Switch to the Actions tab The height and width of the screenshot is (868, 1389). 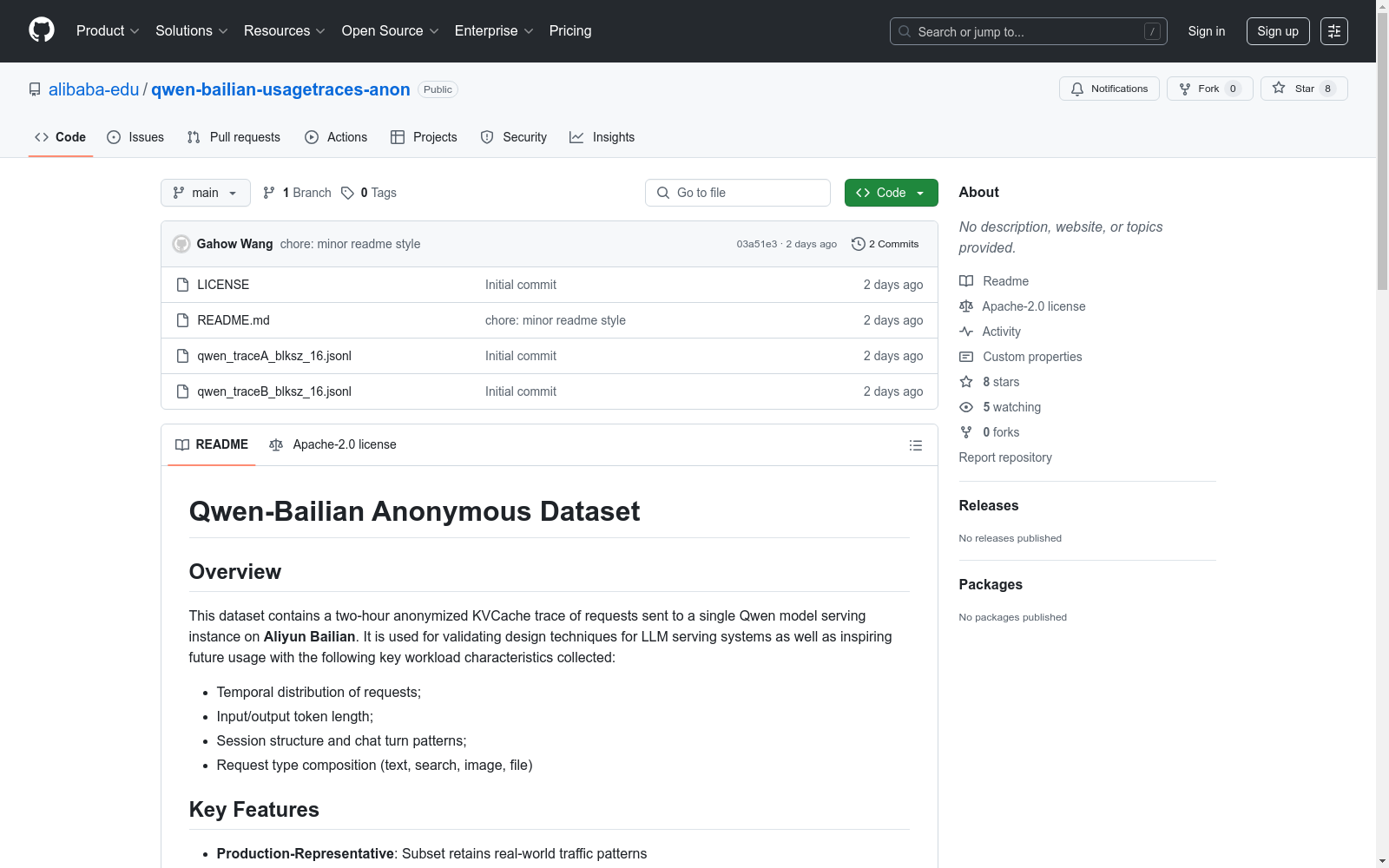tap(336, 137)
